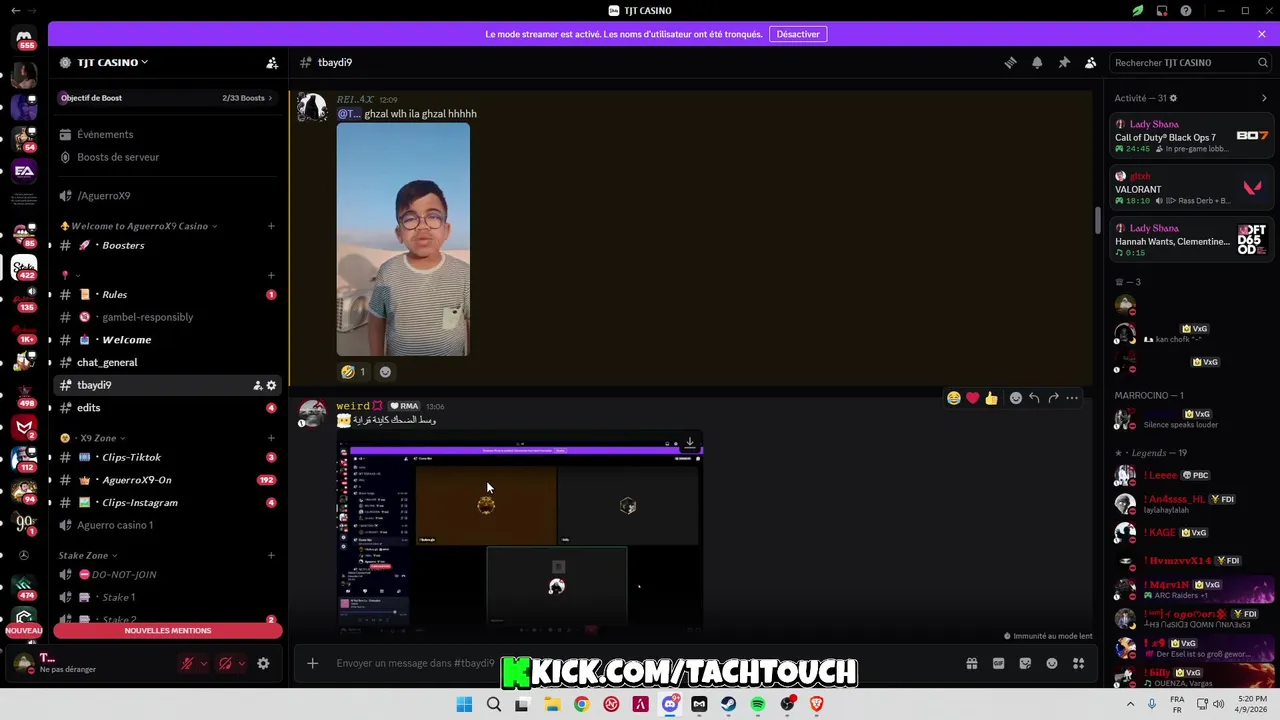The height and width of the screenshot is (720, 1280).
Task: Open Windows Start menu
Action: [464, 704]
